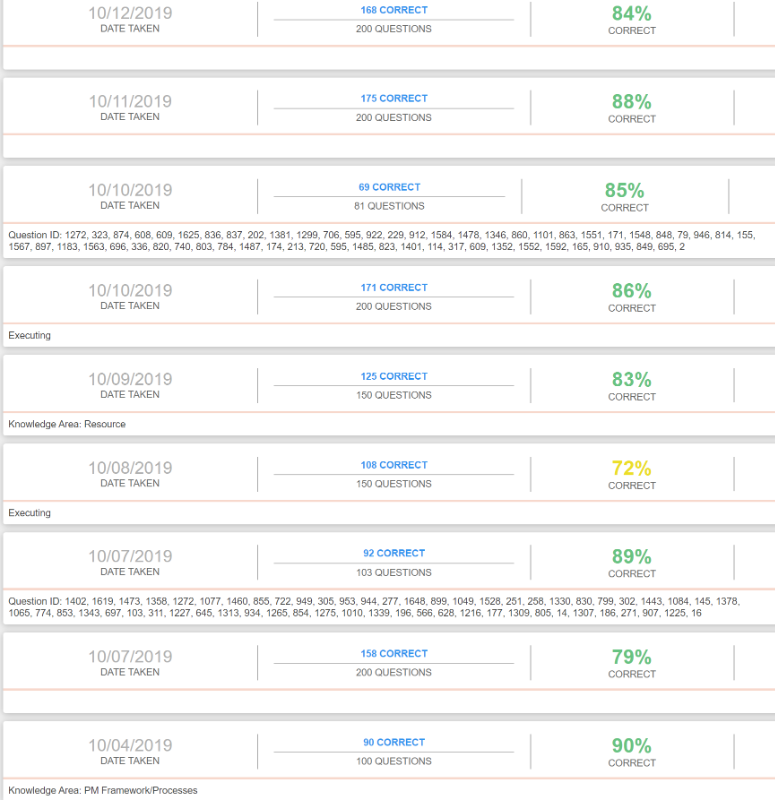The width and height of the screenshot is (775, 800).
Task: Open the 90 CORRECT results link
Action: (x=394, y=742)
